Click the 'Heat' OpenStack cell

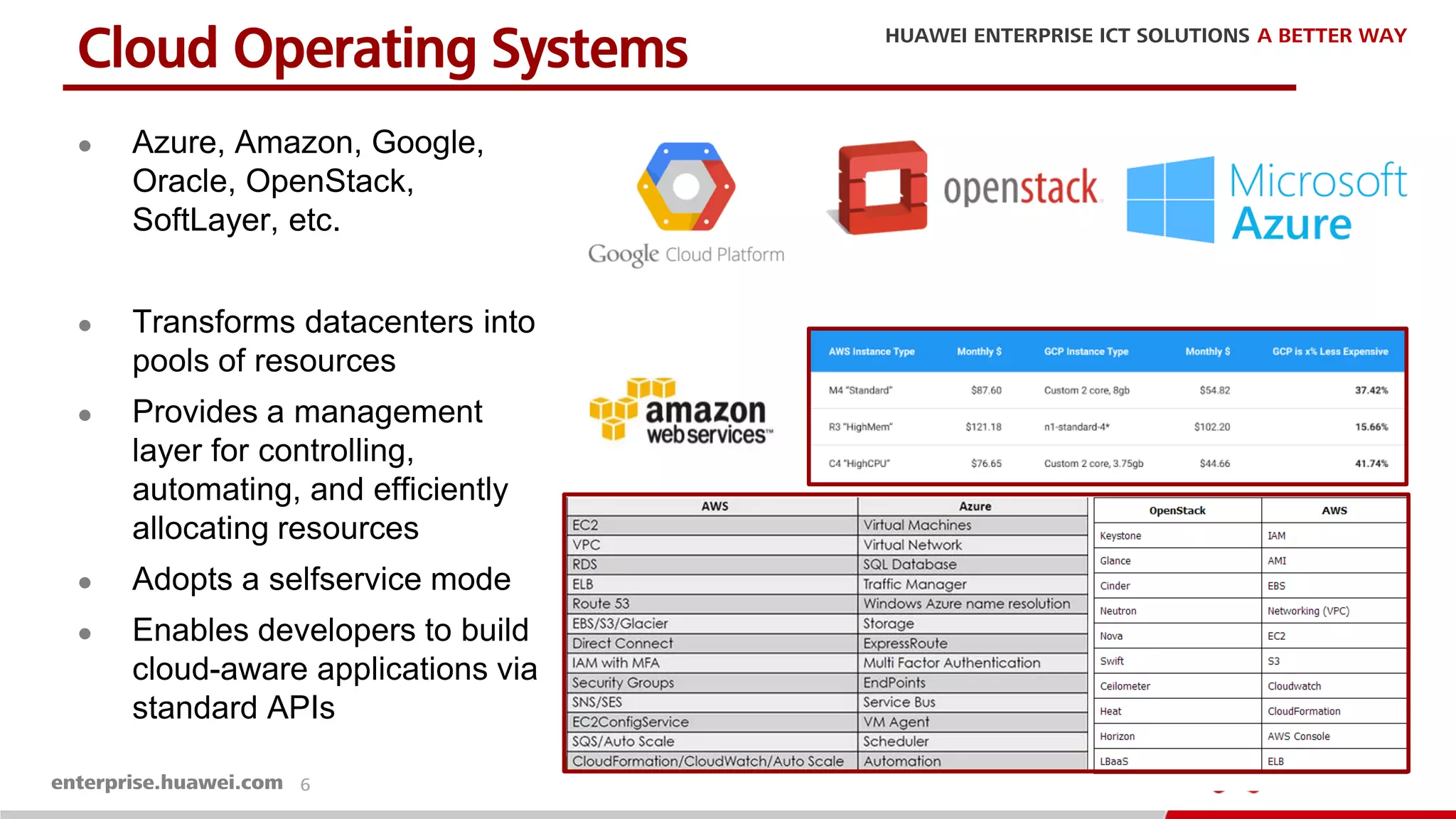click(x=1178, y=711)
